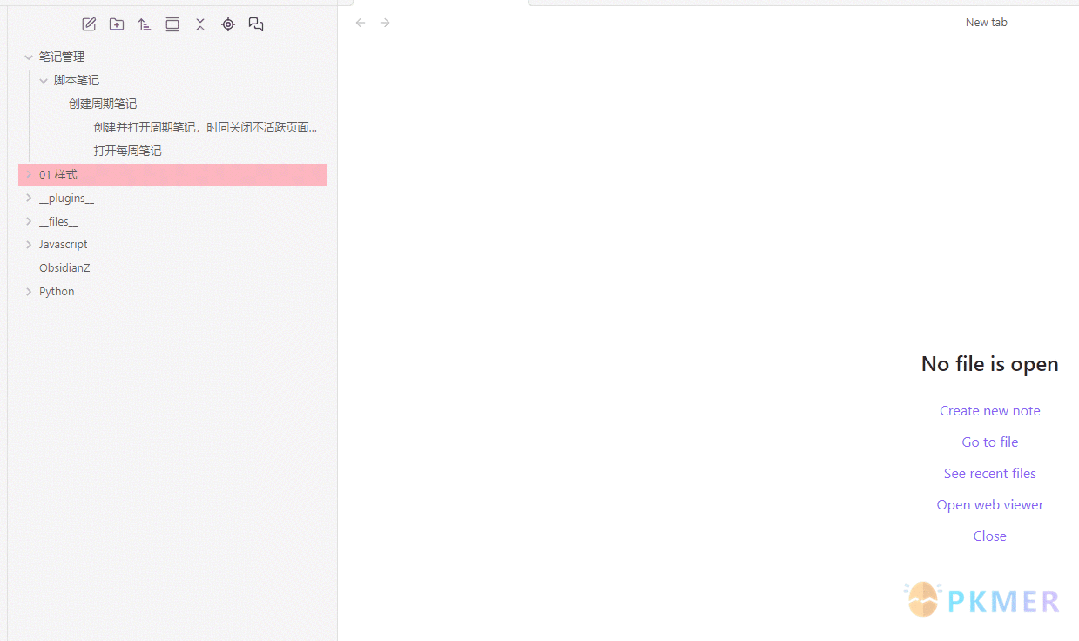Open the 创建周期笔记 item
The width and height of the screenshot is (1079, 641).
point(103,104)
